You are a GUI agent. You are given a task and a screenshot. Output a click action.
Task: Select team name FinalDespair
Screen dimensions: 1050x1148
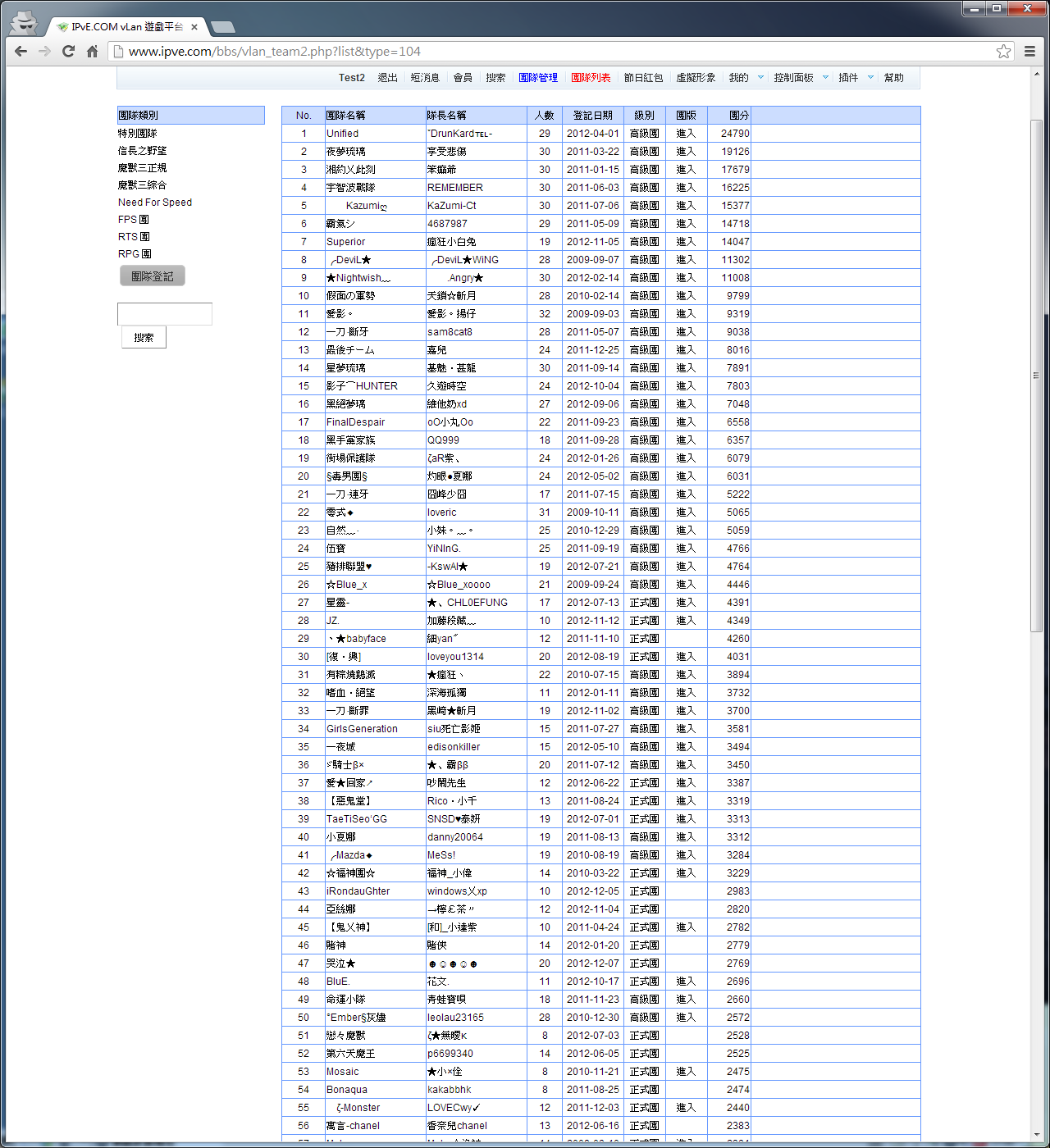pos(356,422)
